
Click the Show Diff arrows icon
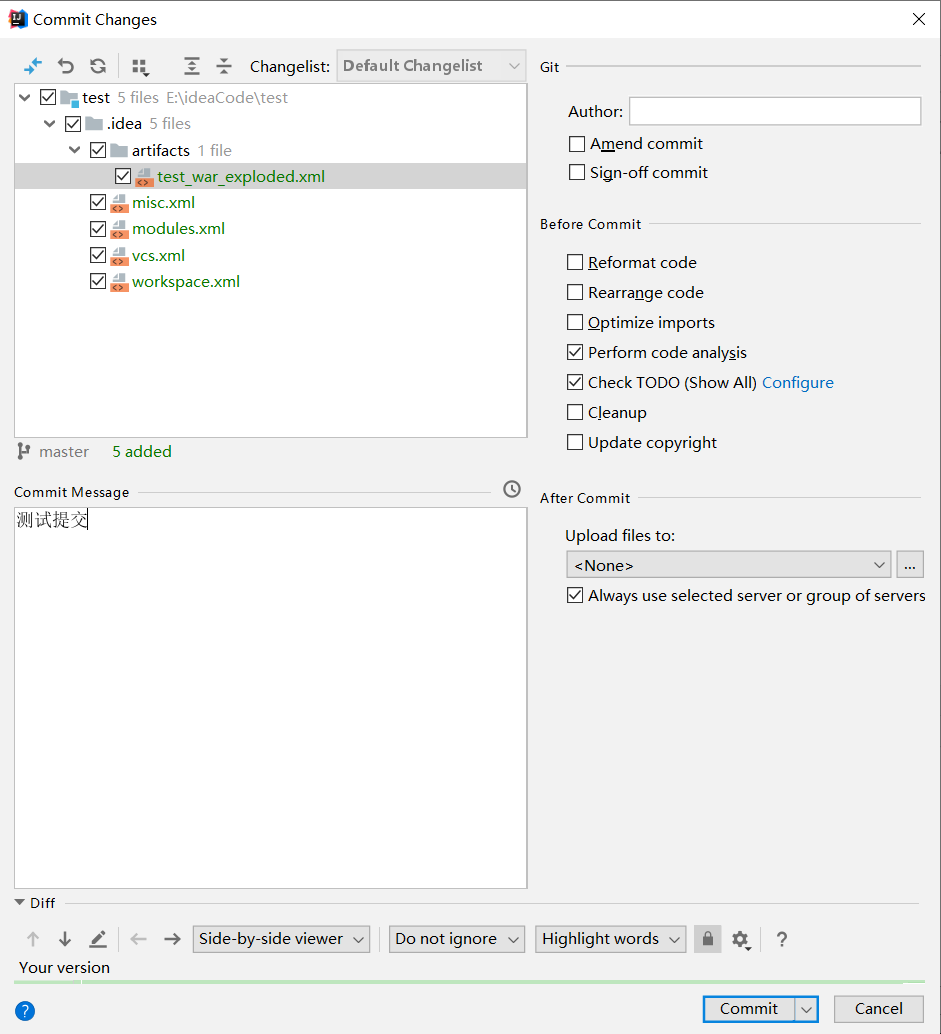click(33, 66)
